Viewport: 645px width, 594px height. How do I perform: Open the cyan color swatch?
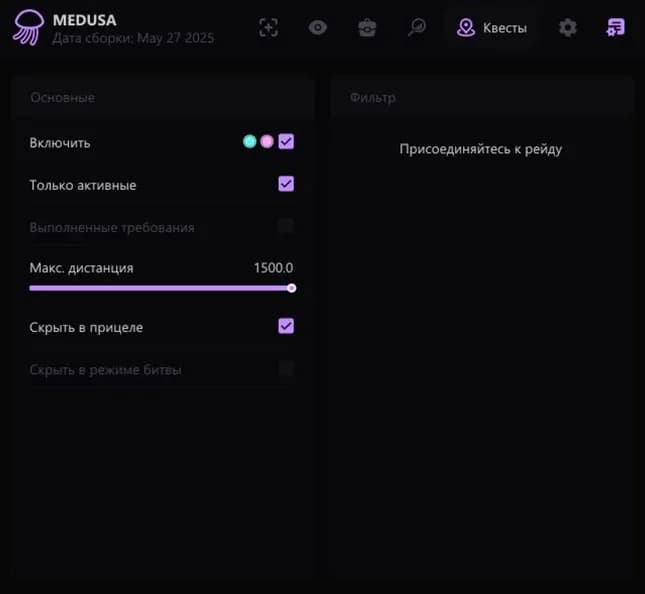point(249,142)
